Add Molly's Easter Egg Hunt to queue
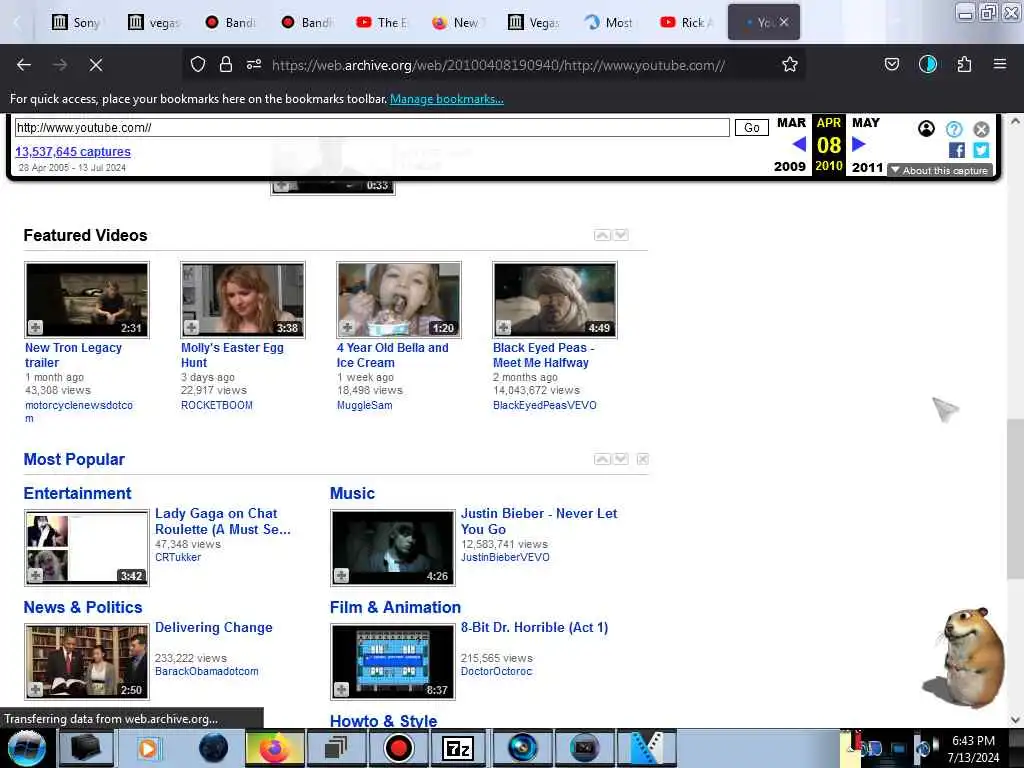Image resolution: width=1024 pixels, height=768 pixels. pyautogui.click(x=191, y=327)
